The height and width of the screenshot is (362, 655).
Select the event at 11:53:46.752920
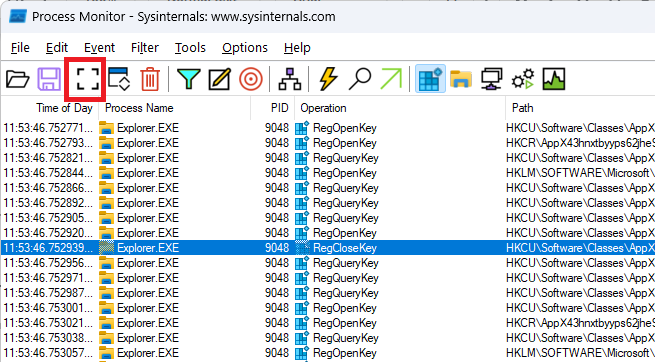pos(328,233)
